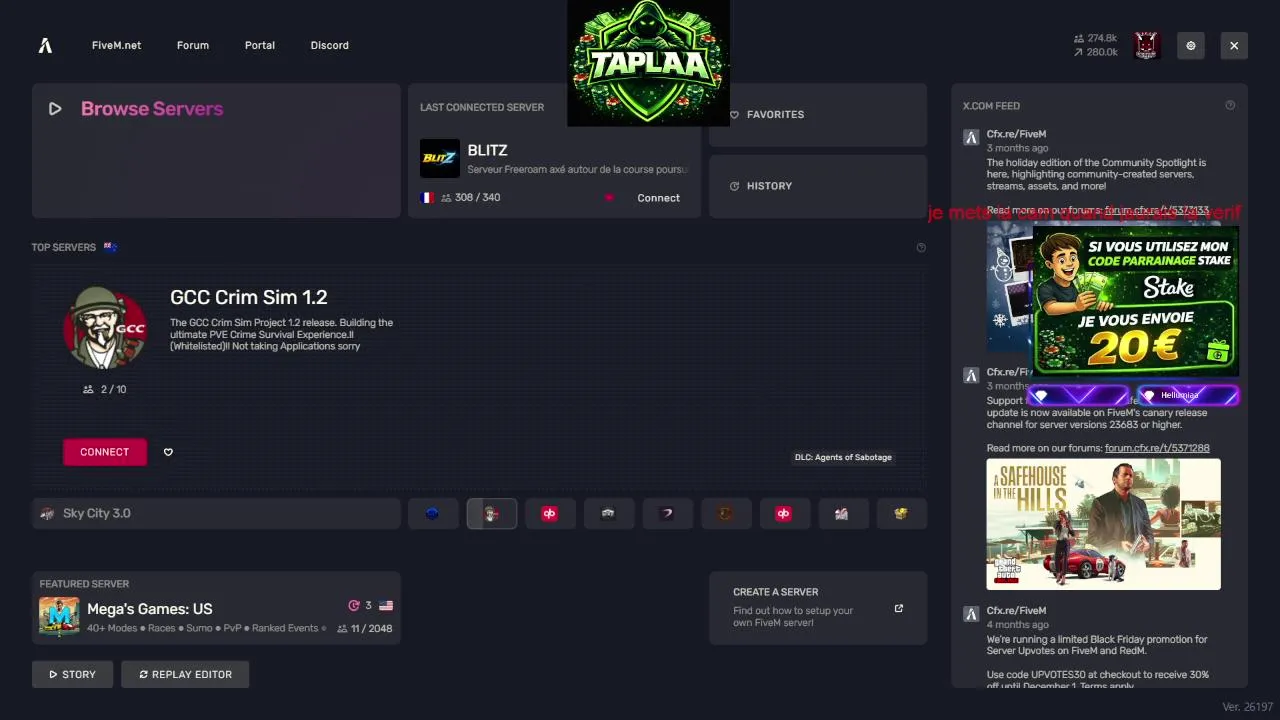Launch Story mode
The height and width of the screenshot is (720, 1280).
[x=72, y=674]
